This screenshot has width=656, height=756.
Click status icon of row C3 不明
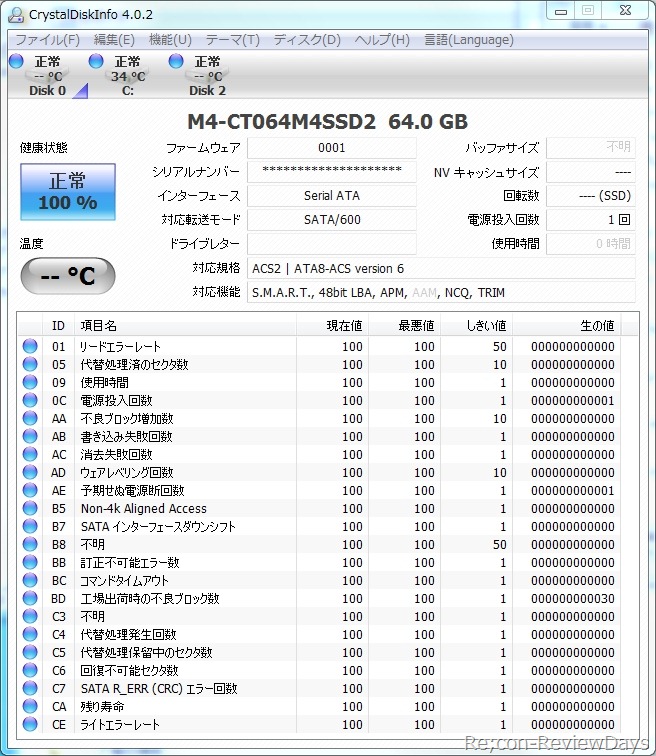click(30, 616)
